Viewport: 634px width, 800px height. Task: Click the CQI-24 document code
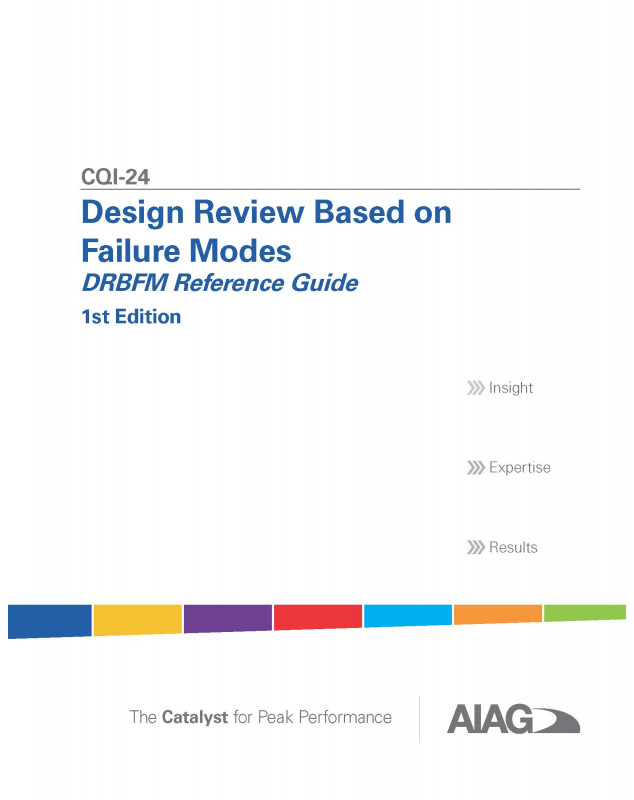[x=115, y=177]
